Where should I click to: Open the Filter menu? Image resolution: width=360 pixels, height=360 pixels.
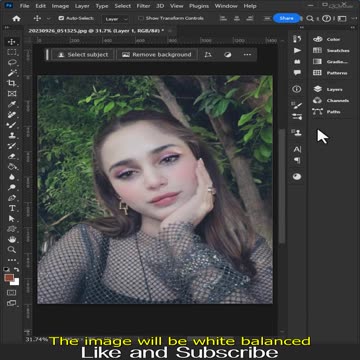point(143,6)
